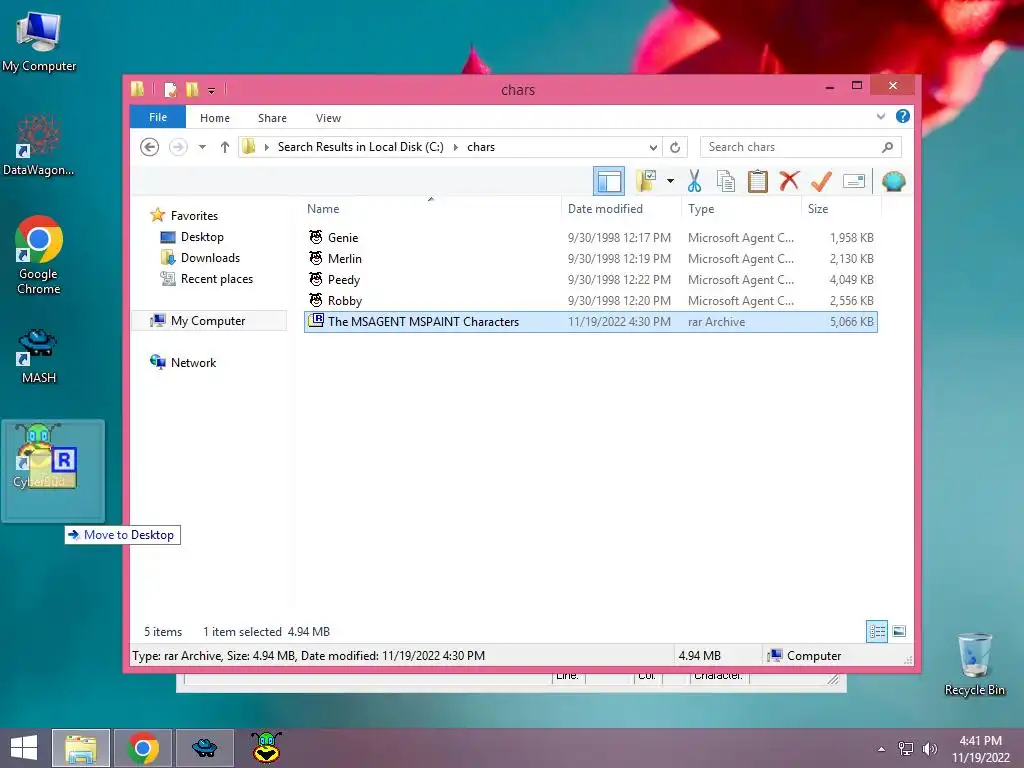Select The MSAGENT MSPAINT Characters archive
Viewport: 1024px width, 768px height.
tap(590, 322)
